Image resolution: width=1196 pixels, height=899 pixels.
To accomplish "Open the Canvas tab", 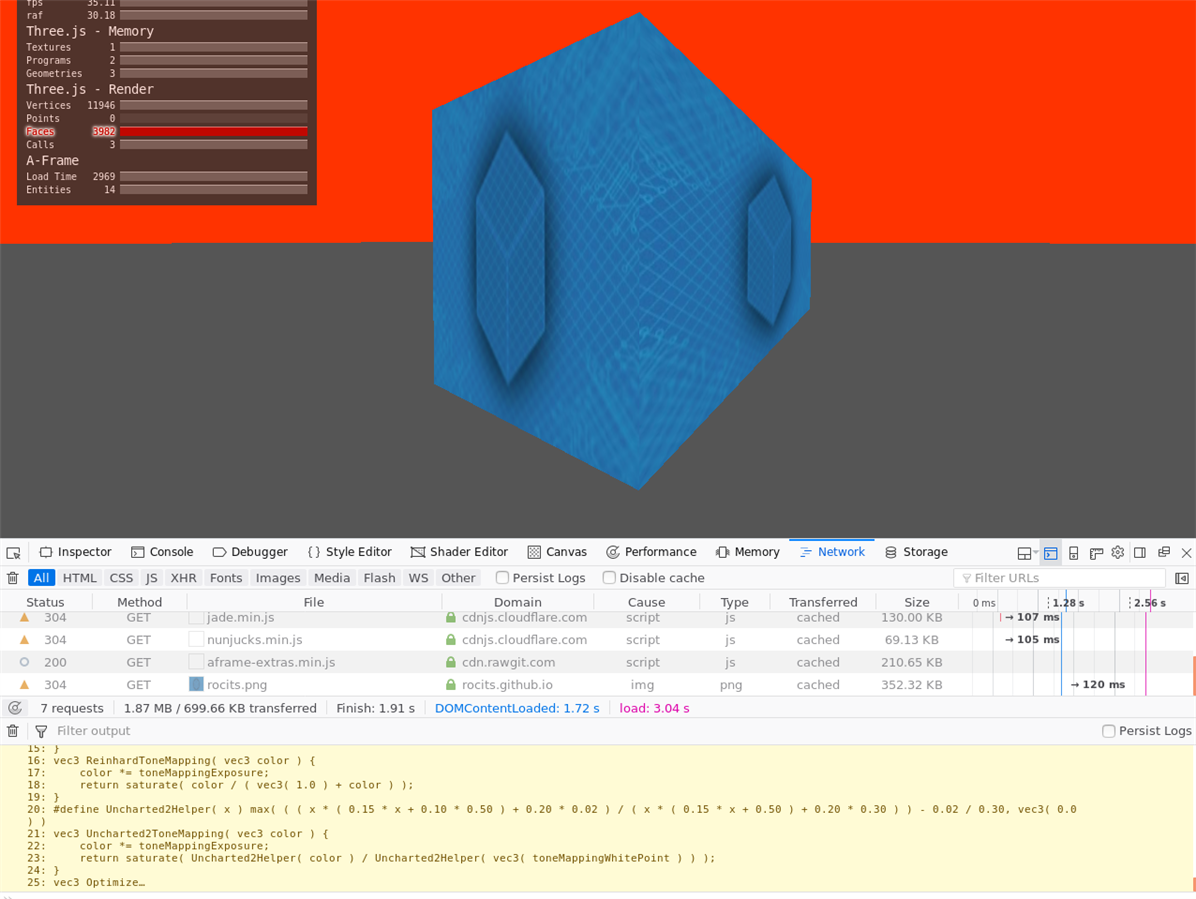I will (557, 552).
